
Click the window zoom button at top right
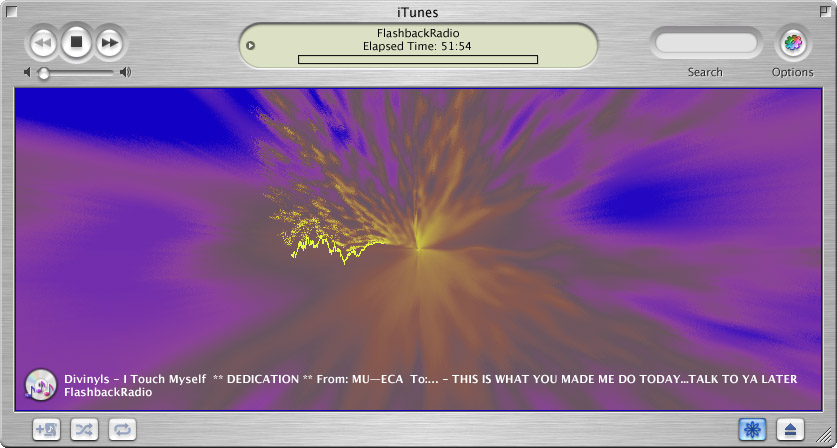[x=825, y=11]
